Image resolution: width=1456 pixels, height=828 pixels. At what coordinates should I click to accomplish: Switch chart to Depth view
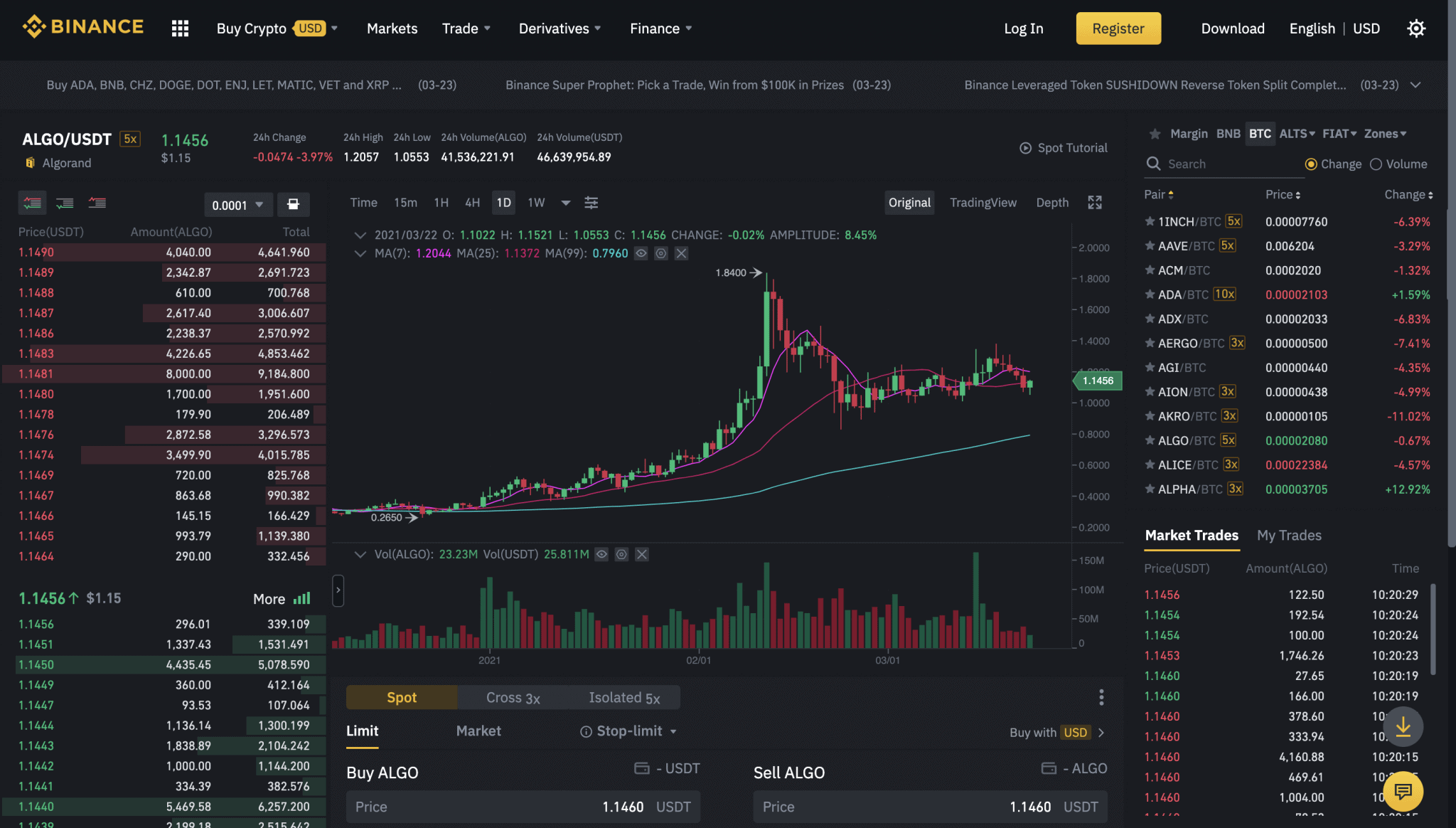(x=1052, y=203)
